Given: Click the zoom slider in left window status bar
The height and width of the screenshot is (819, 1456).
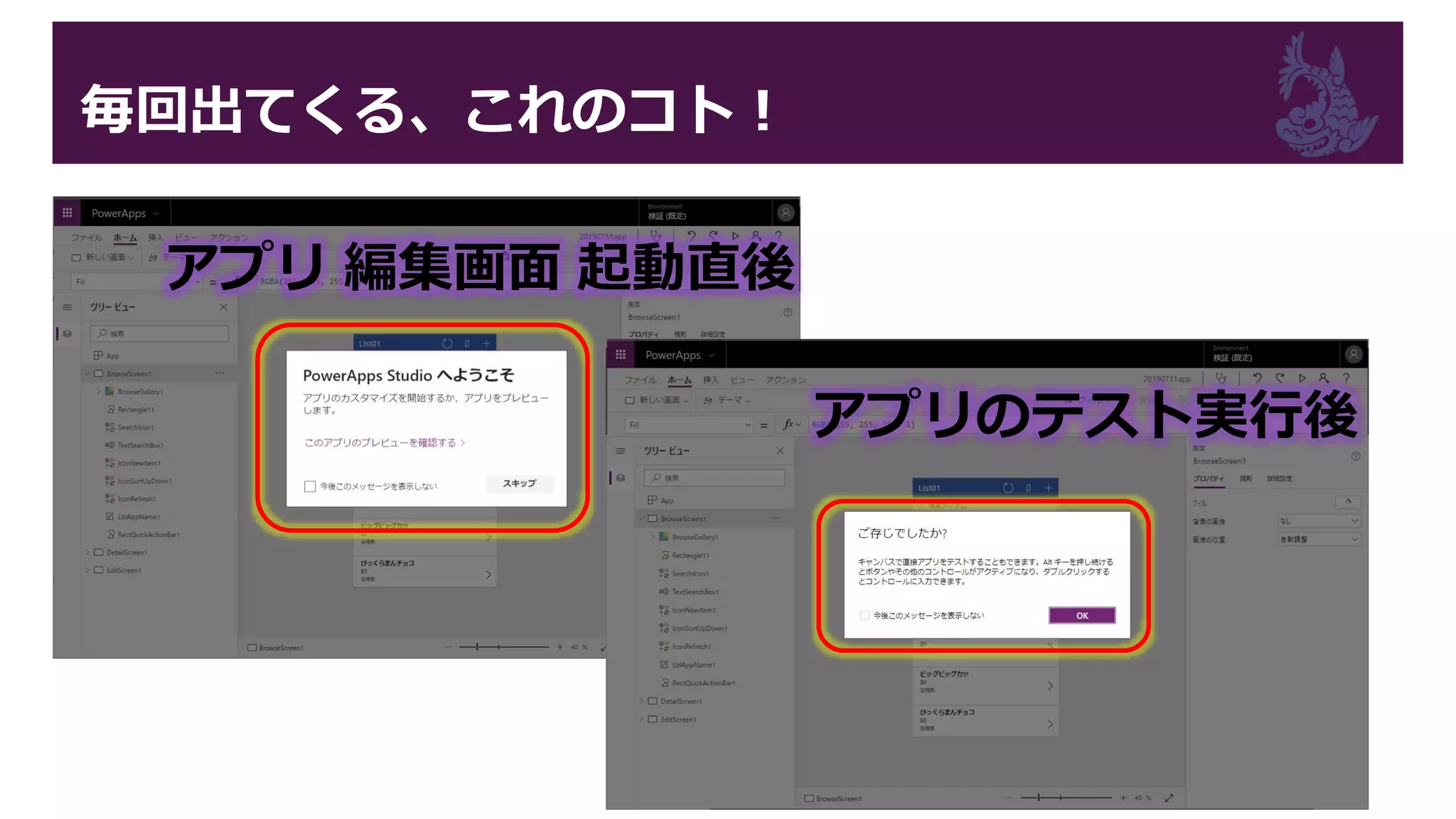Looking at the screenshot, I should point(504,647).
